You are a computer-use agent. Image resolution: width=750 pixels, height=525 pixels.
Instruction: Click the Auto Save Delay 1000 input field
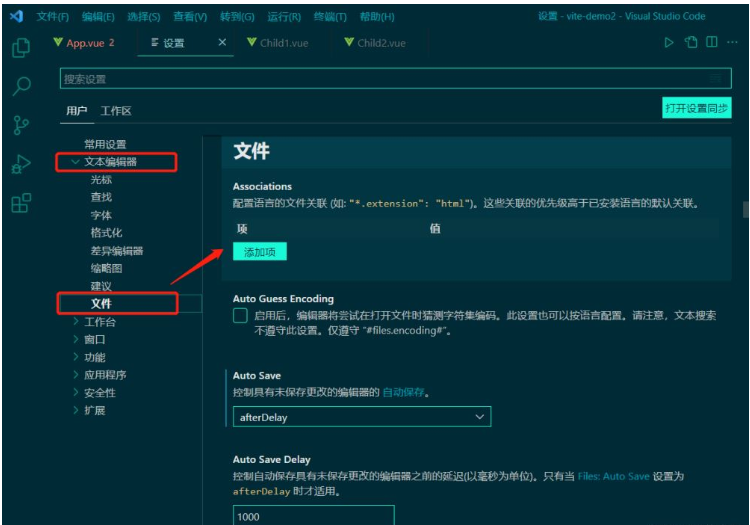coord(313,516)
